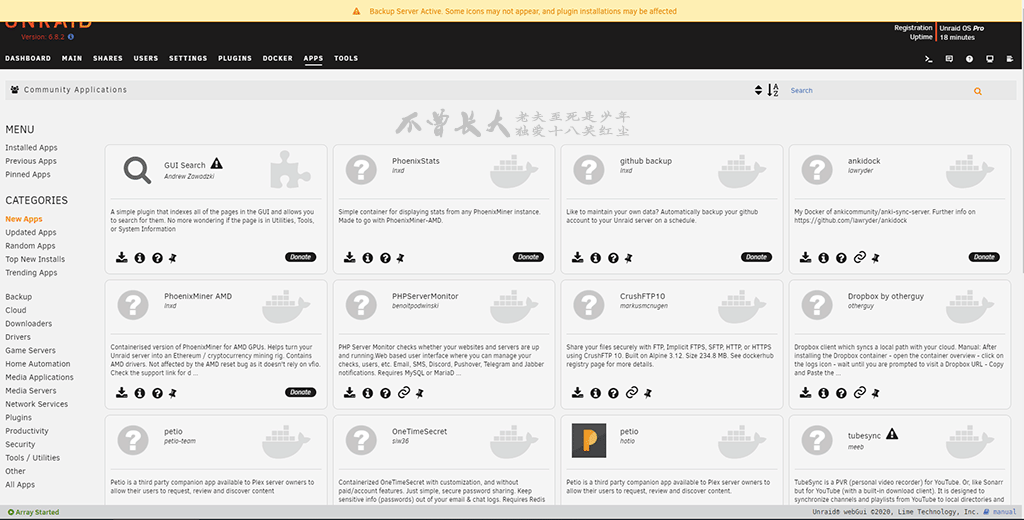The height and width of the screenshot is (520, 1024).
Task: Click the orange search magnifier icon
Action: (978, 91)
